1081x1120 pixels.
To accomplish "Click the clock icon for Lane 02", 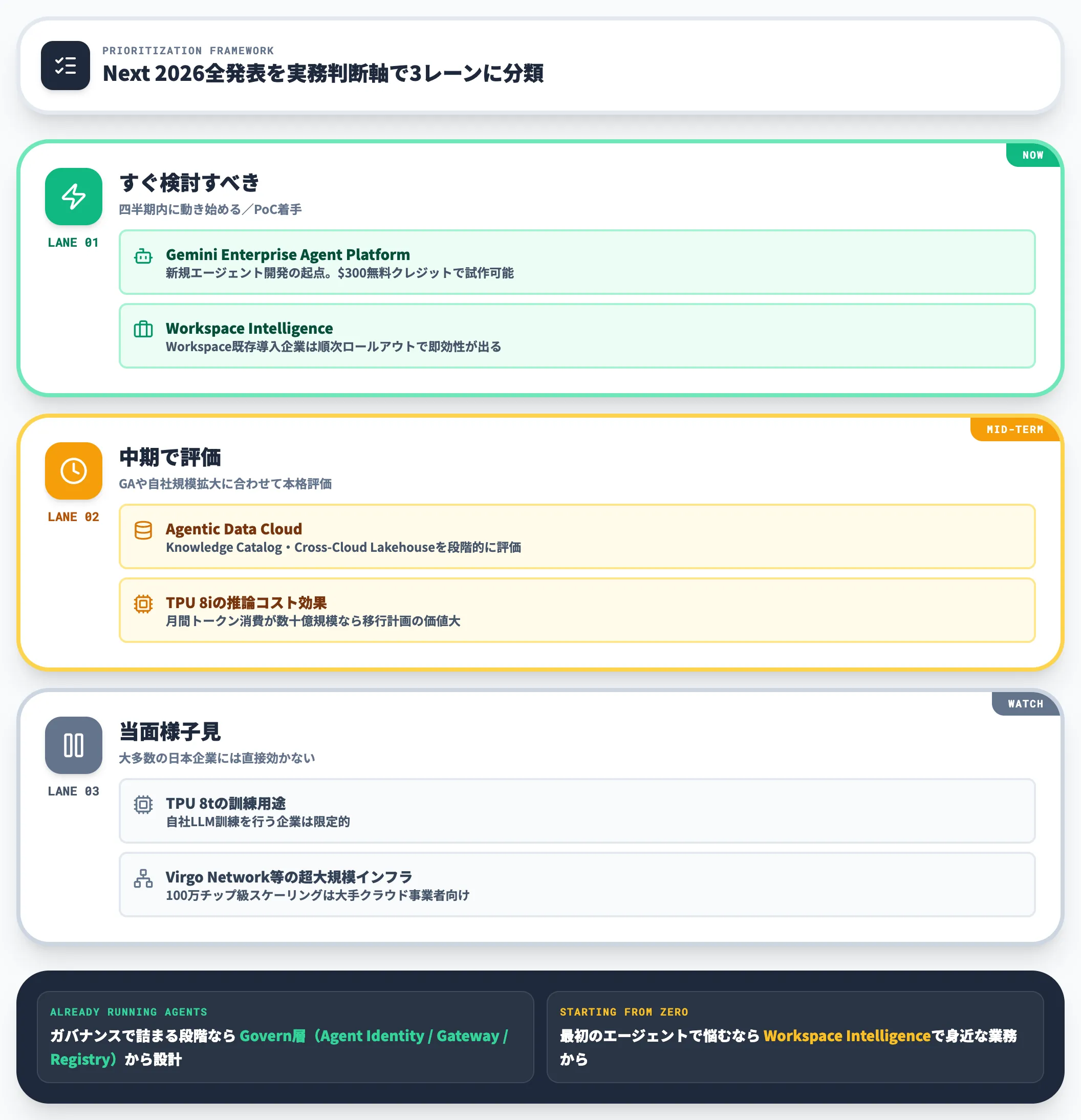I will pos(73,471).
